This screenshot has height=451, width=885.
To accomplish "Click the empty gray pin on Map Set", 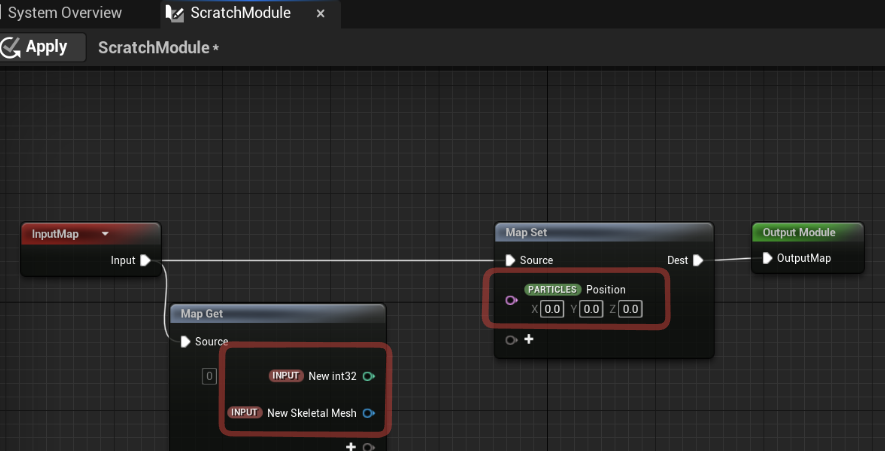I will (511, 340).
